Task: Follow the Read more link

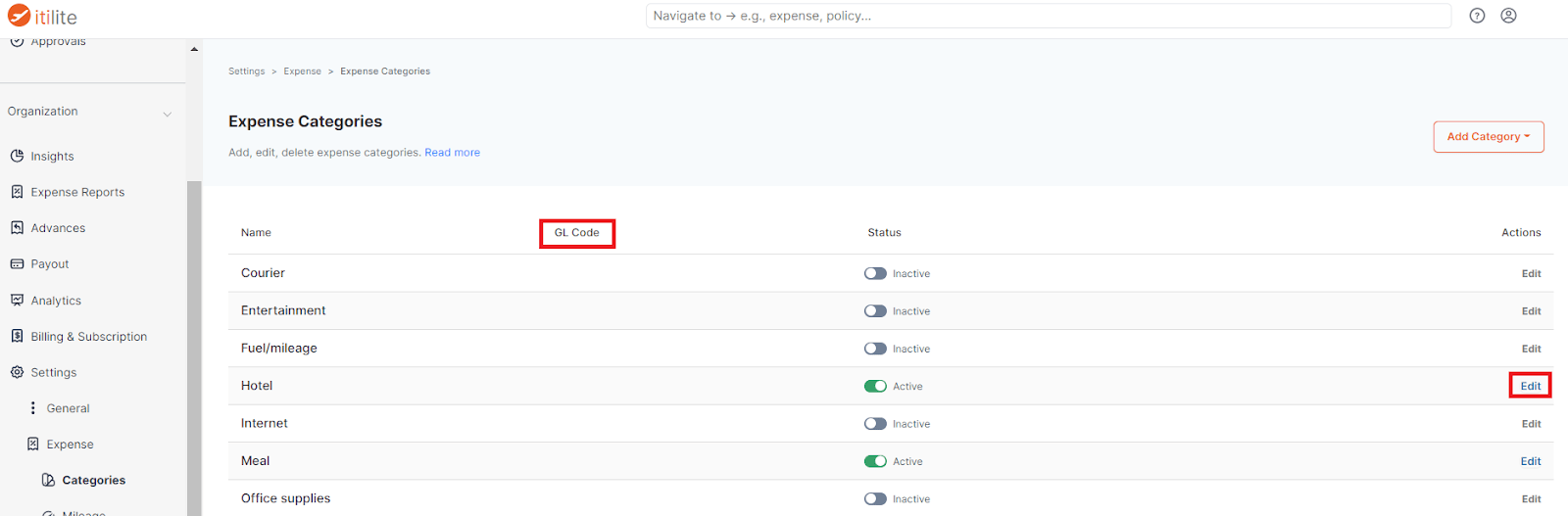Action: pos(452,153)
